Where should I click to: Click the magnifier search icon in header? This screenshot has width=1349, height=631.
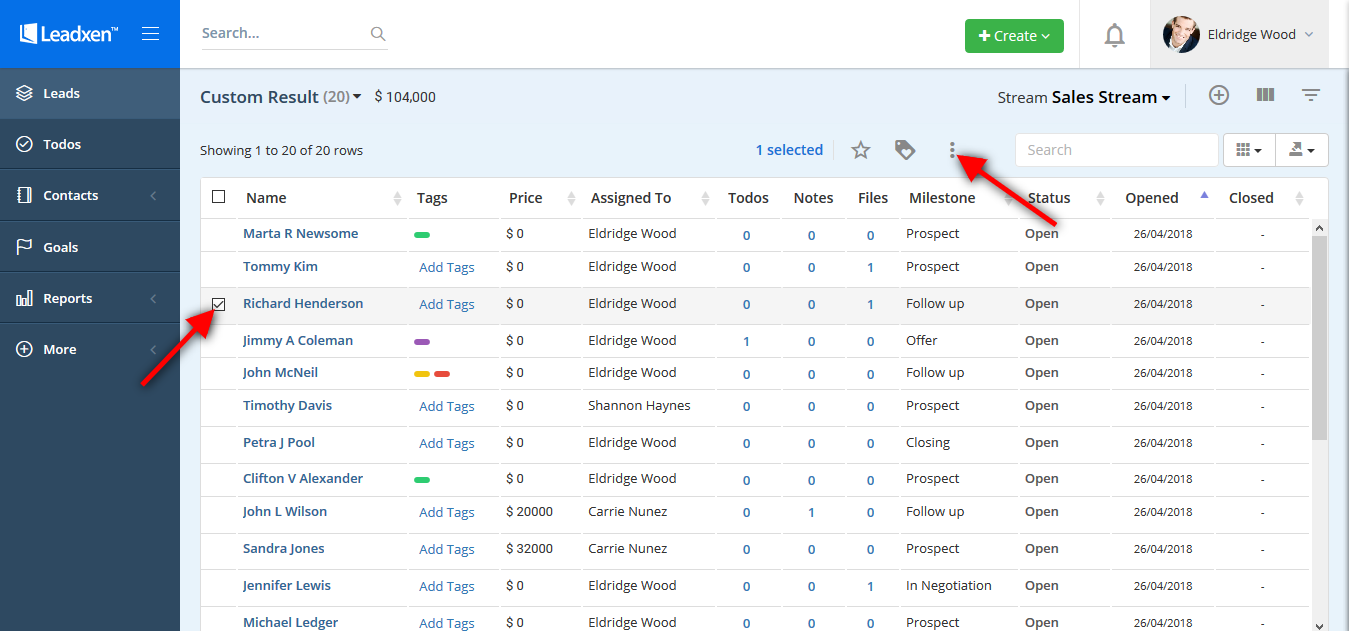point(378,34)
